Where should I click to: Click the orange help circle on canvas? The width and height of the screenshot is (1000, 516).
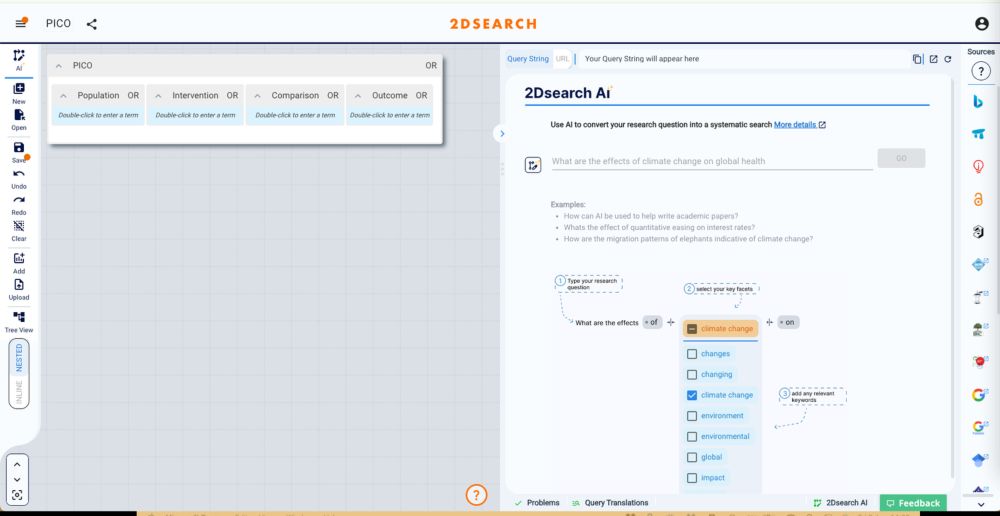coord(476,494)
